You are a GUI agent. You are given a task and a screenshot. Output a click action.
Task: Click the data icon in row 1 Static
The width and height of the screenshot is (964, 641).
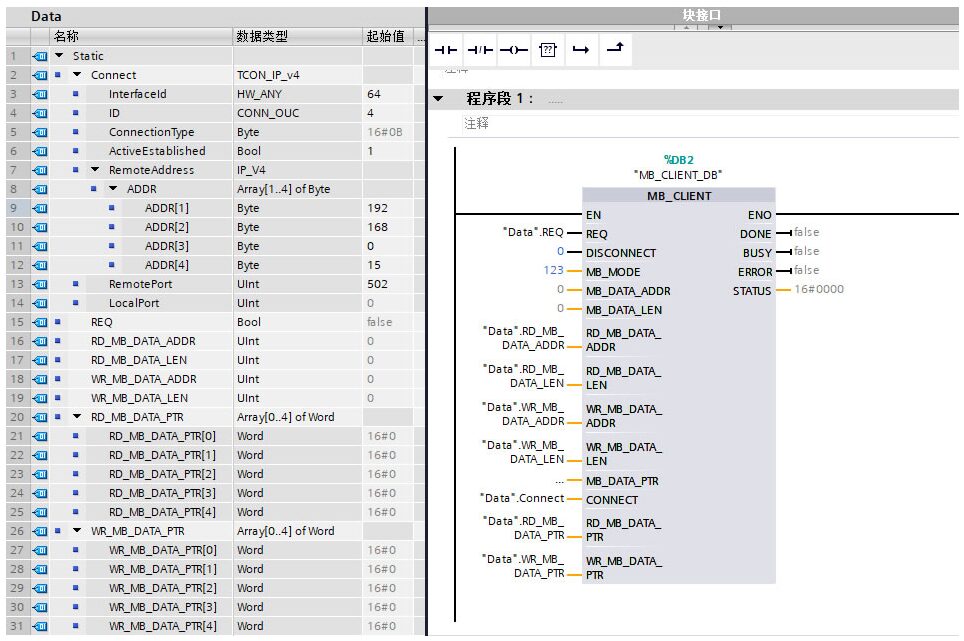[40, 56]
